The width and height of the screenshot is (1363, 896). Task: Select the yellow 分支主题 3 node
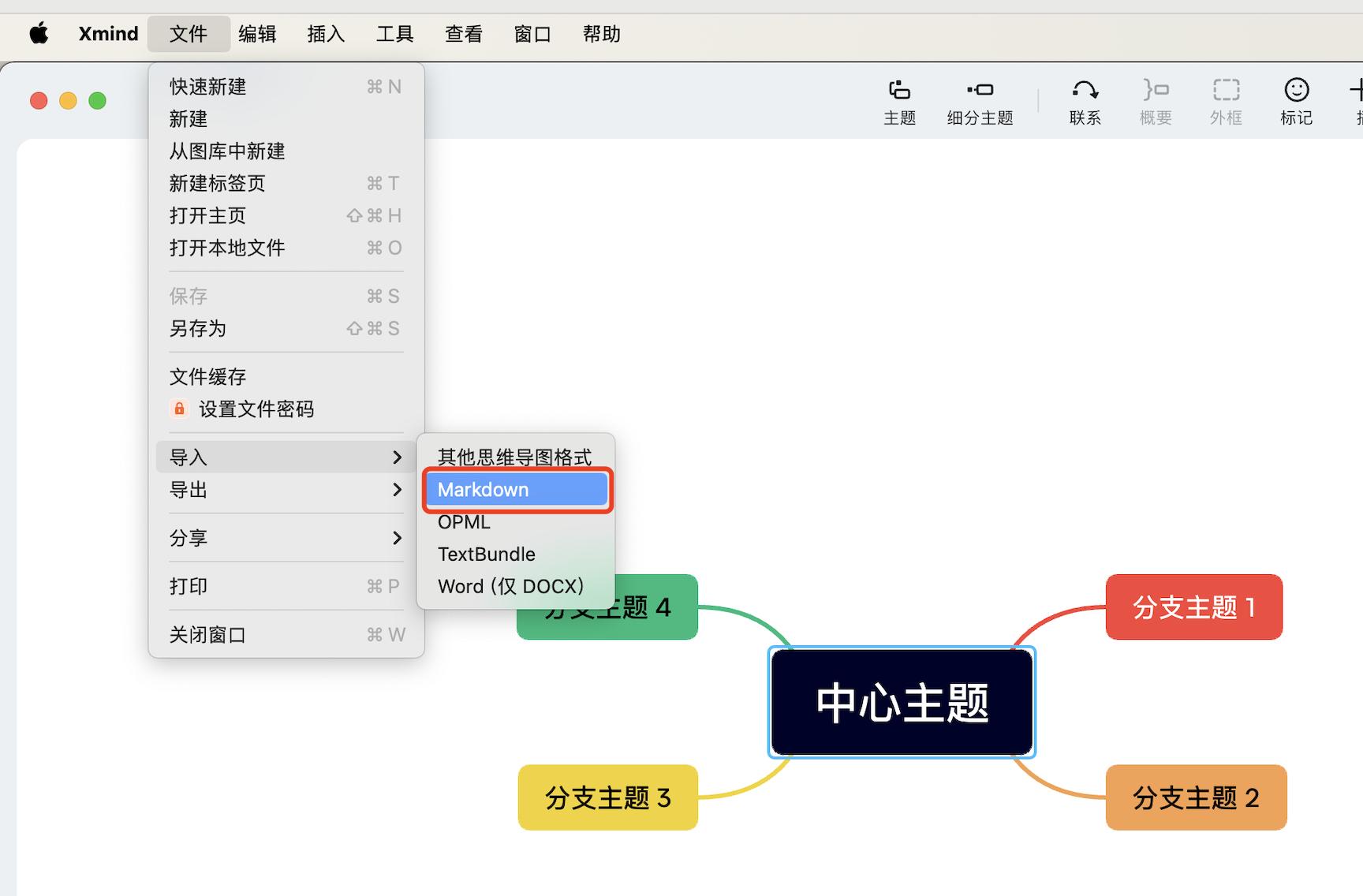tap(607, 797)
